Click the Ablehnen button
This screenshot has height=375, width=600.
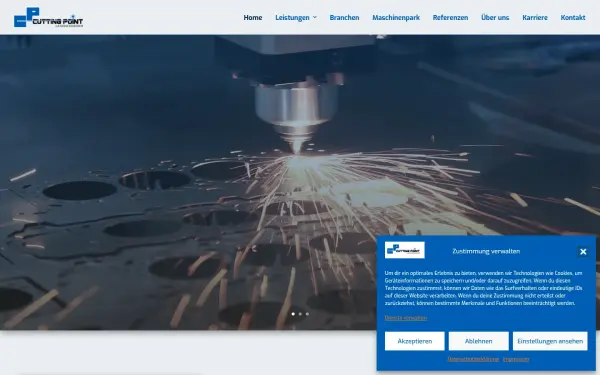pyautogui.click(x=478, y=341)
